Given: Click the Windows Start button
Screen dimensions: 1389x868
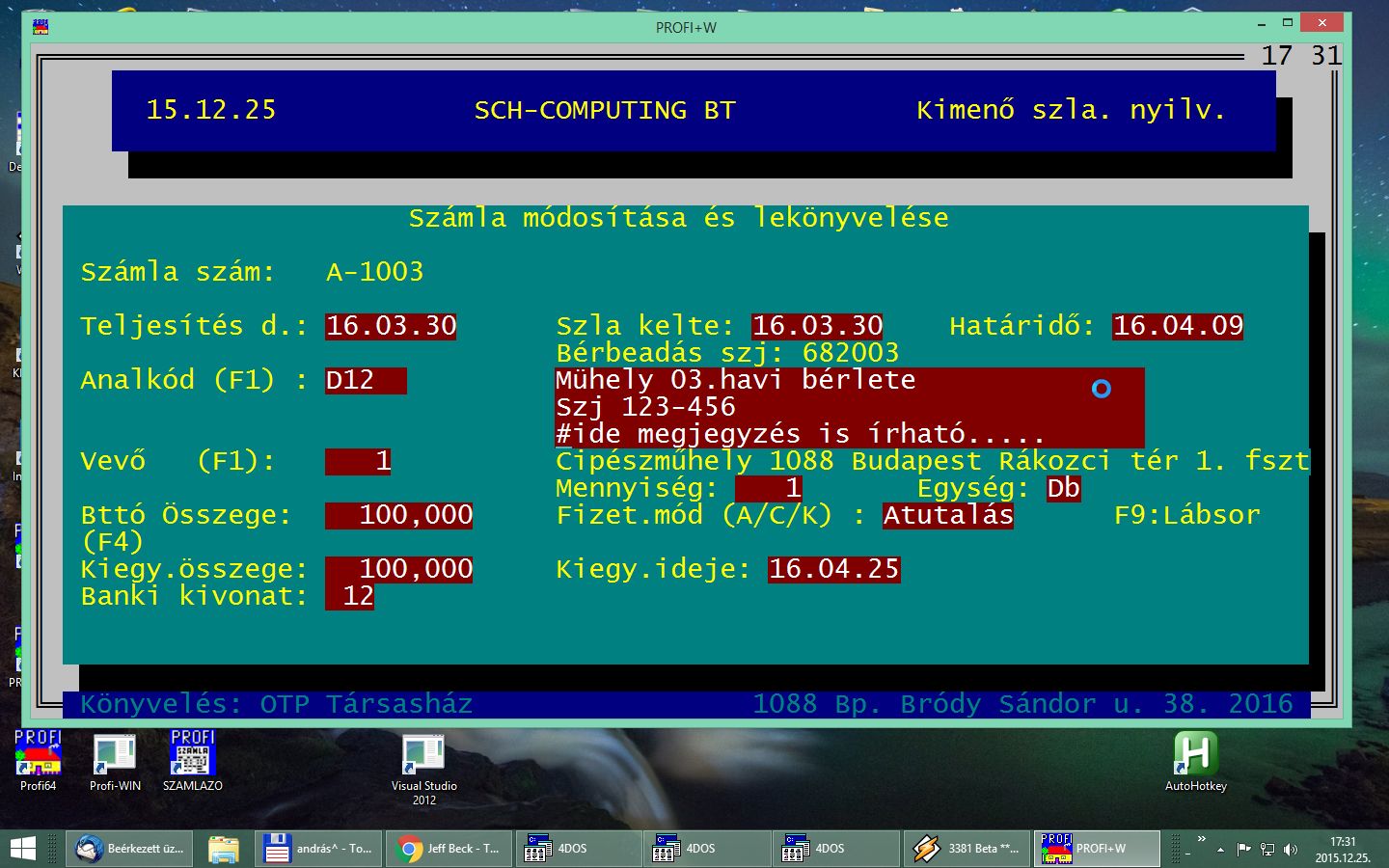Looking at the screenshot, I should 22,849.
